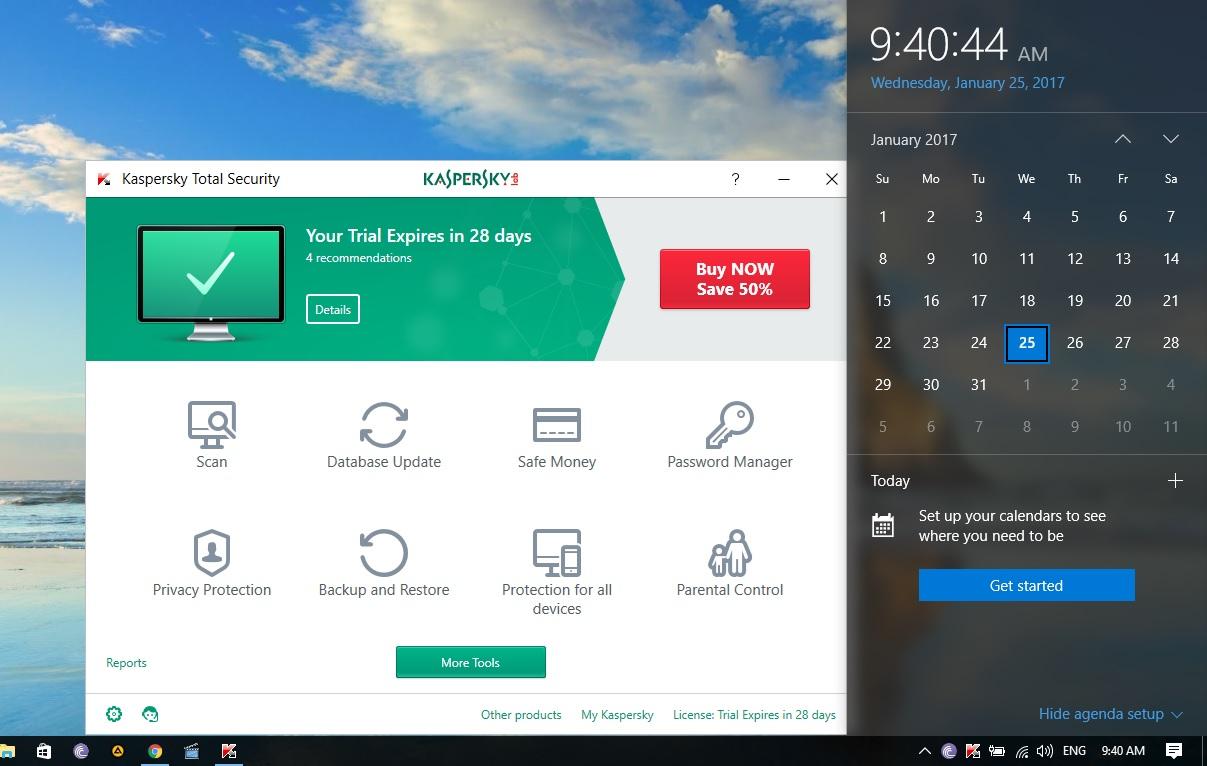Click Your Trial Expires in 28 days heading
The height and width of the screenshot is (766, 1207).
click(x=419, y=236)
